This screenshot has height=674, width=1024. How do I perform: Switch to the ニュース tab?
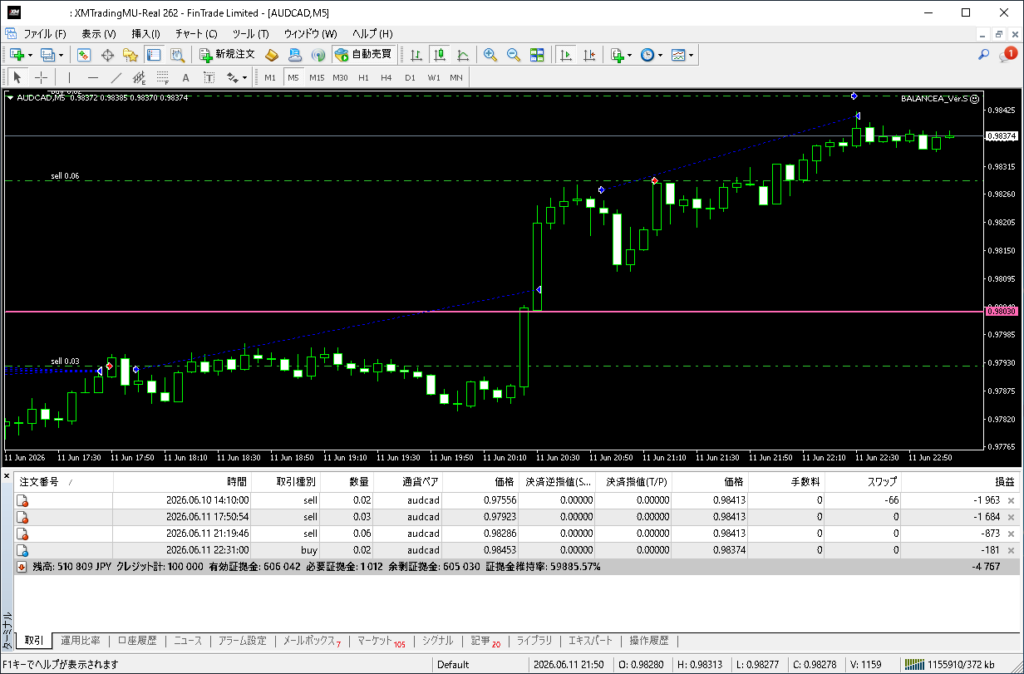[x=188, y=641]
